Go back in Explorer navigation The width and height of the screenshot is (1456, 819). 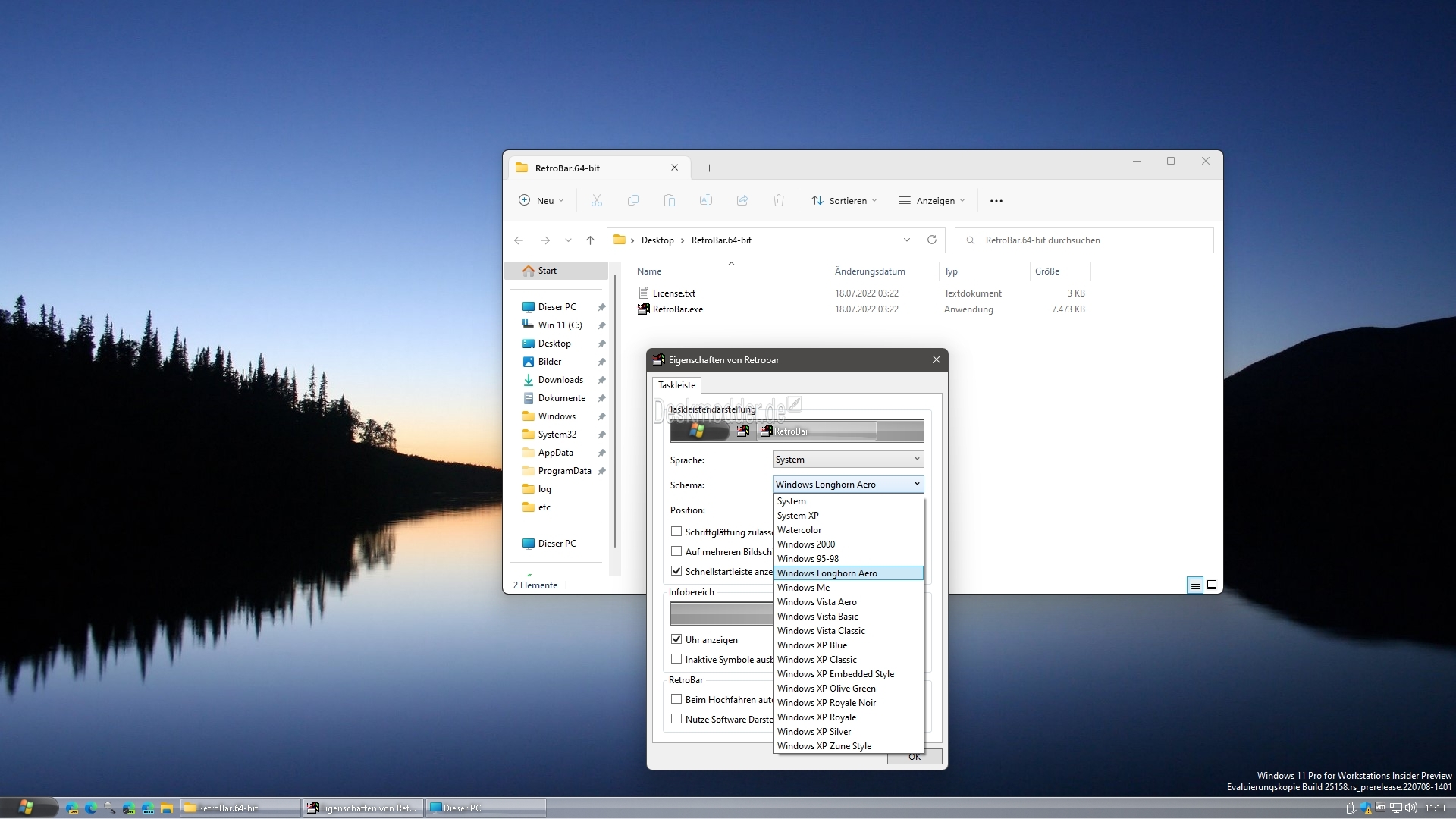519,240
